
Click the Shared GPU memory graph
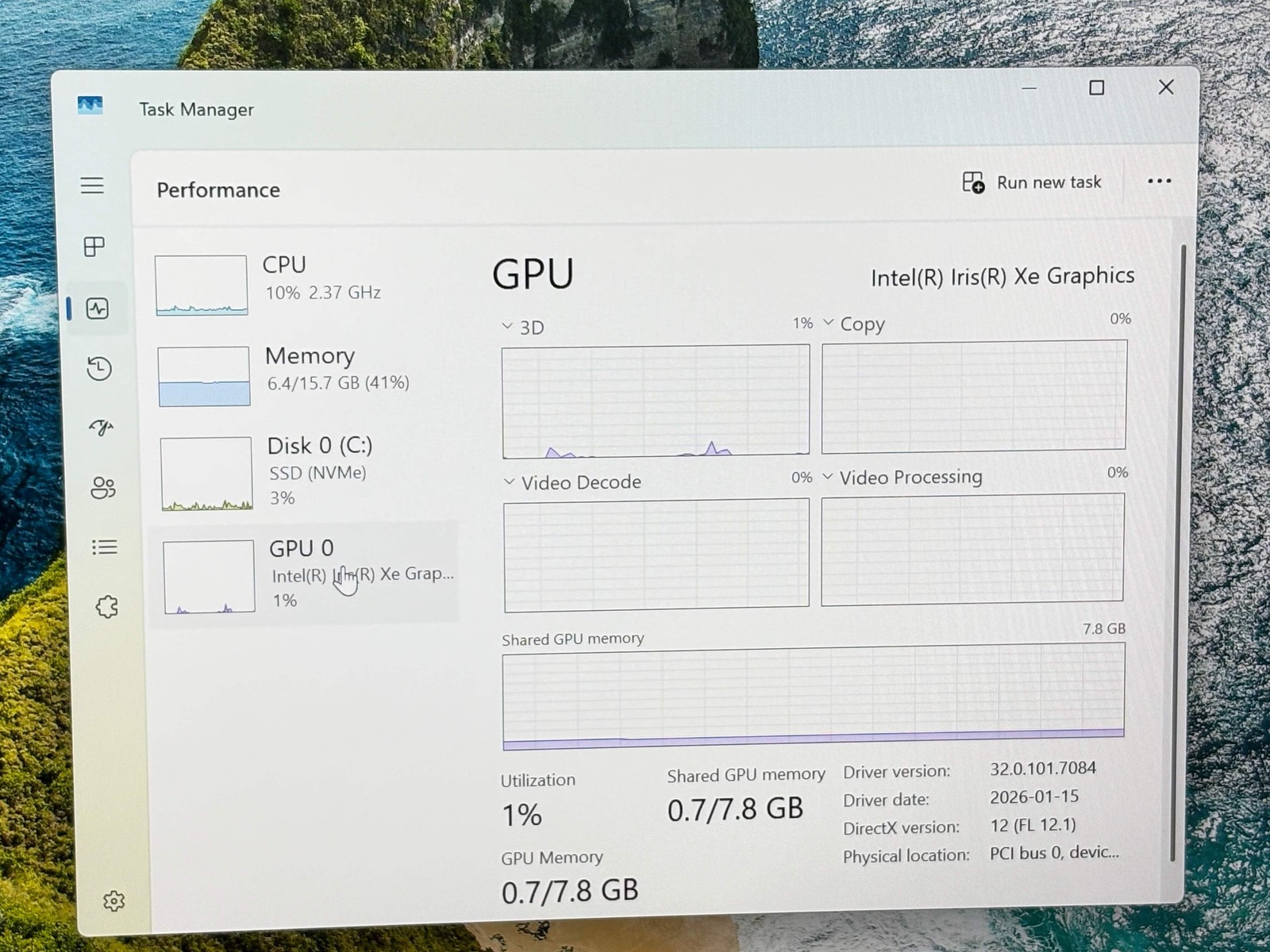point(814,697)
